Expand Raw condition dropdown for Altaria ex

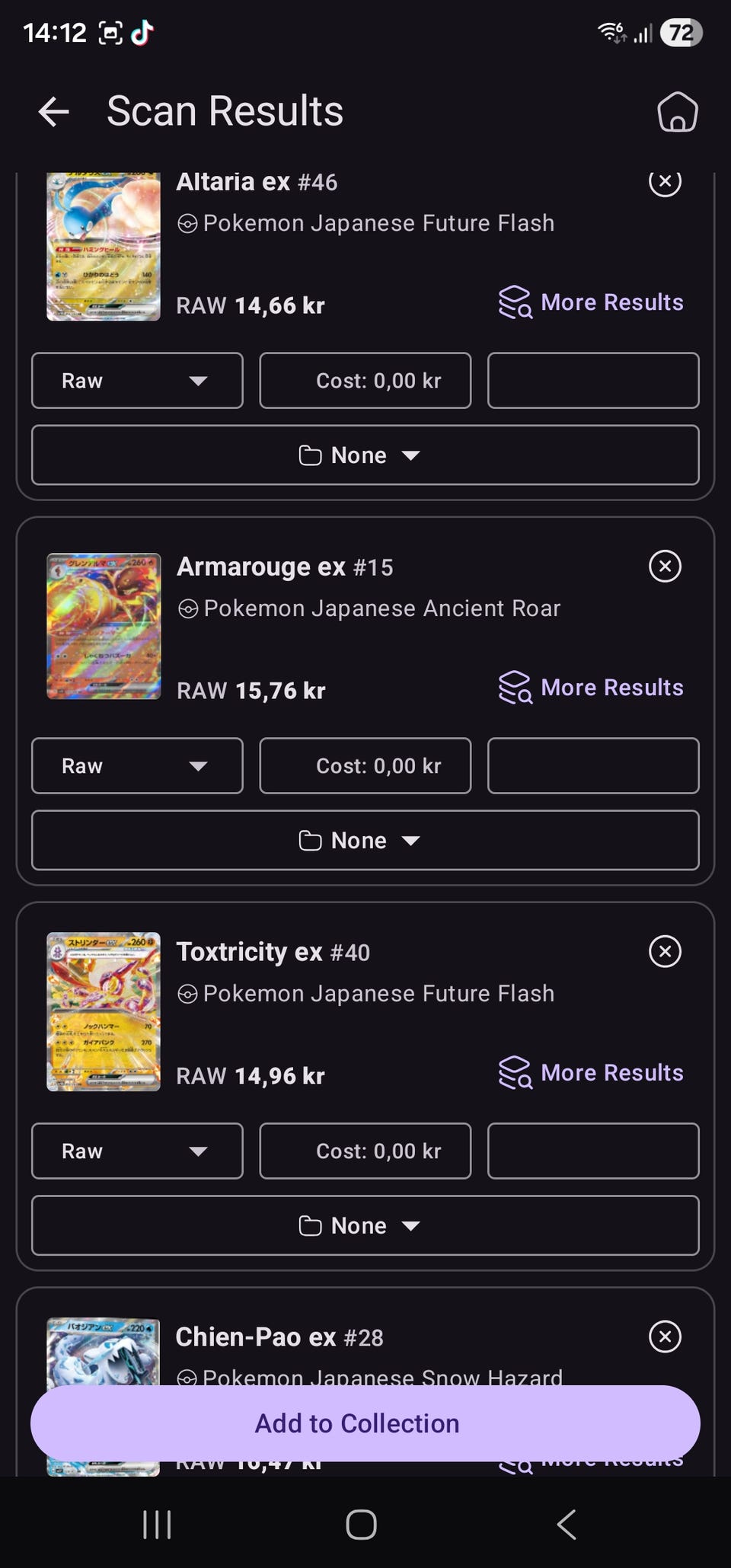[137, 381]
